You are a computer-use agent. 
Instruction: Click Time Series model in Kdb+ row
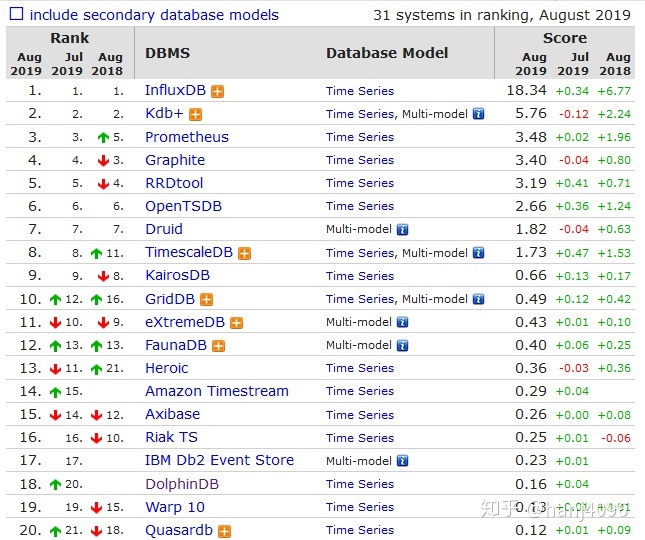click(360, 114)
